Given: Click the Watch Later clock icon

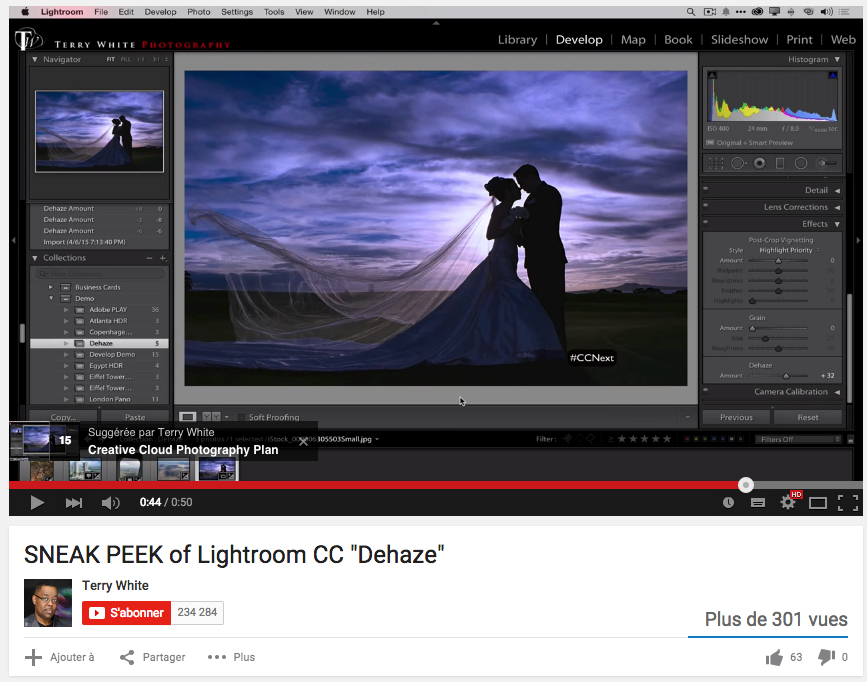Looking at the screenshot, I should tap(728, 502).
